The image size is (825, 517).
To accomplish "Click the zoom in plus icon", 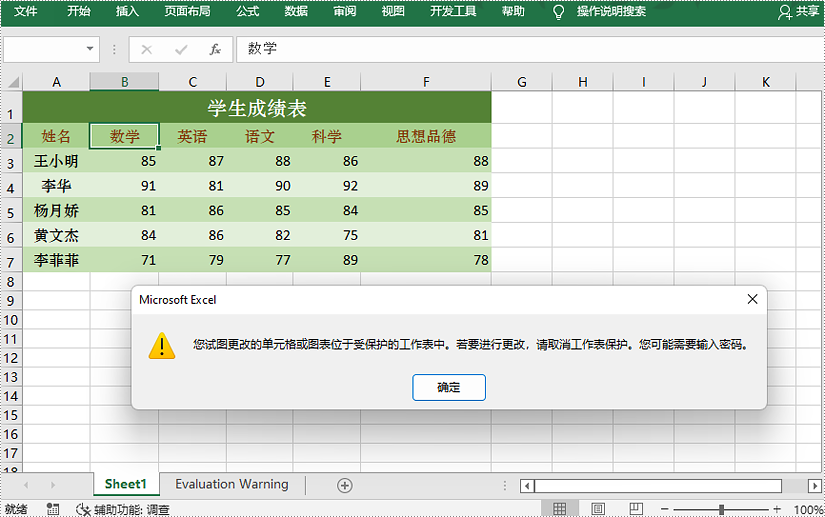I will [777, 509].
